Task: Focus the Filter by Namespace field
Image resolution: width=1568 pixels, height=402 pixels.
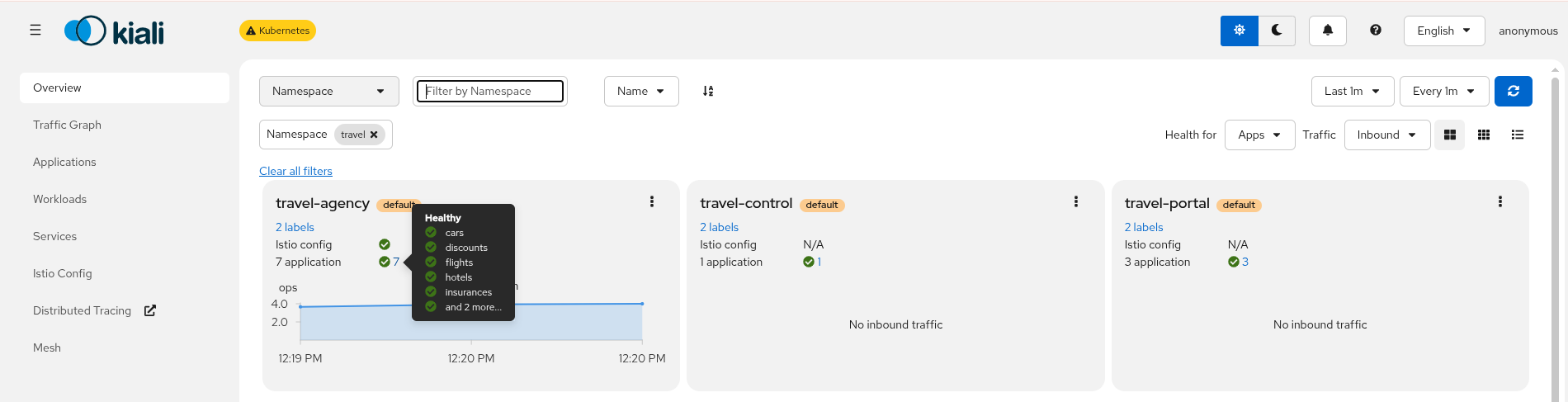Action: (490, 92)
